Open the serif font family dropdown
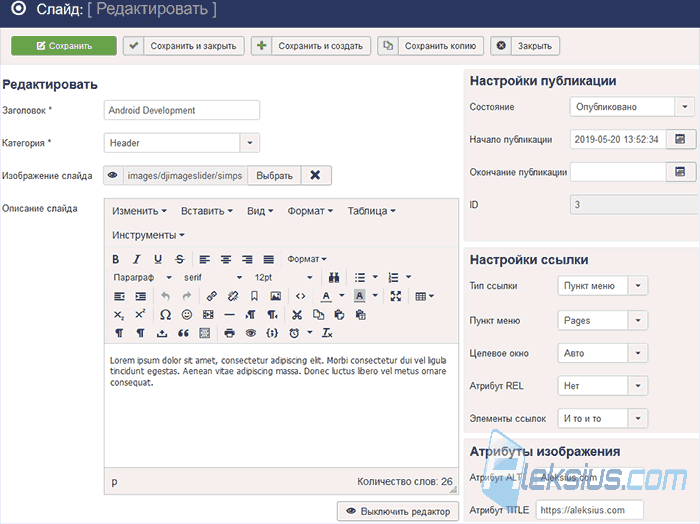 point(213,278)
